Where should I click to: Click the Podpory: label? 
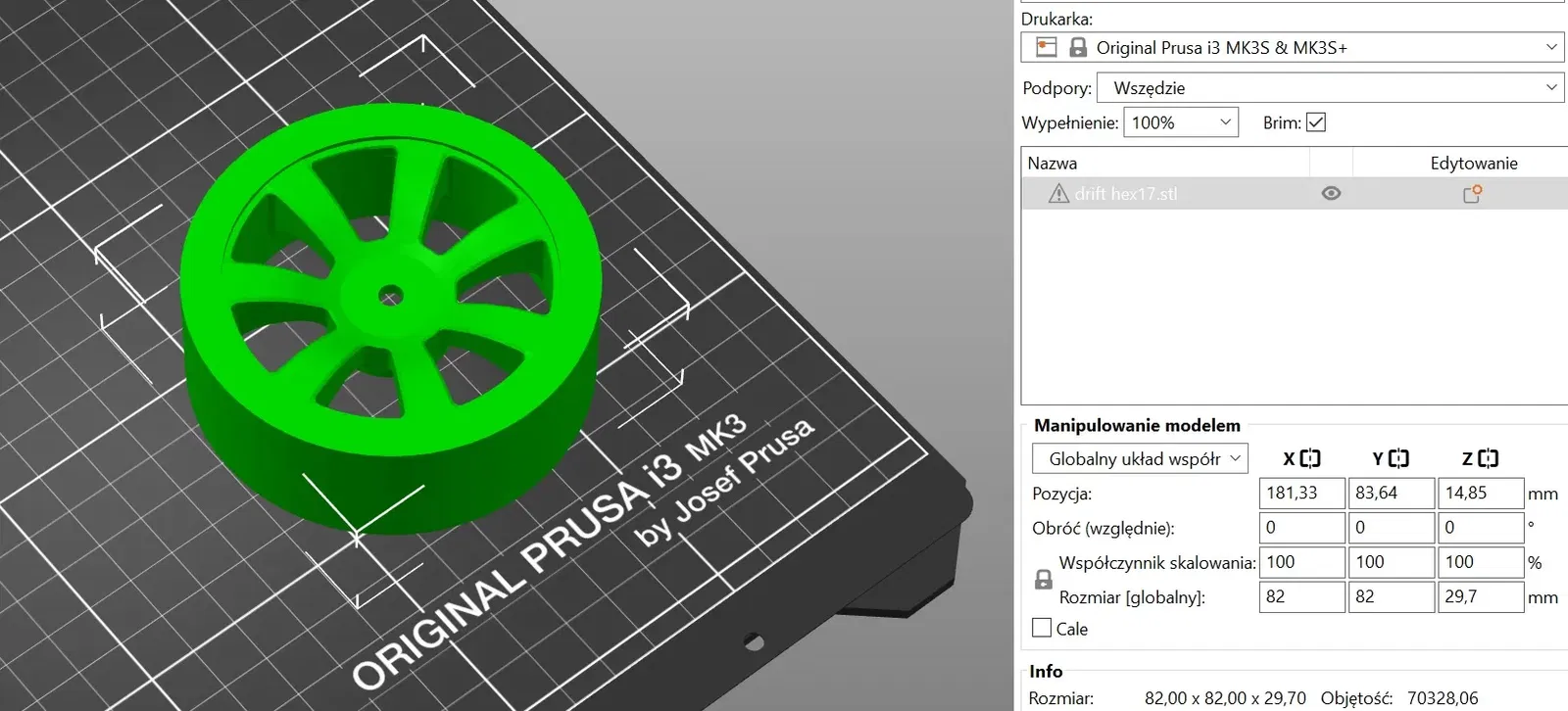(1056, 88)
